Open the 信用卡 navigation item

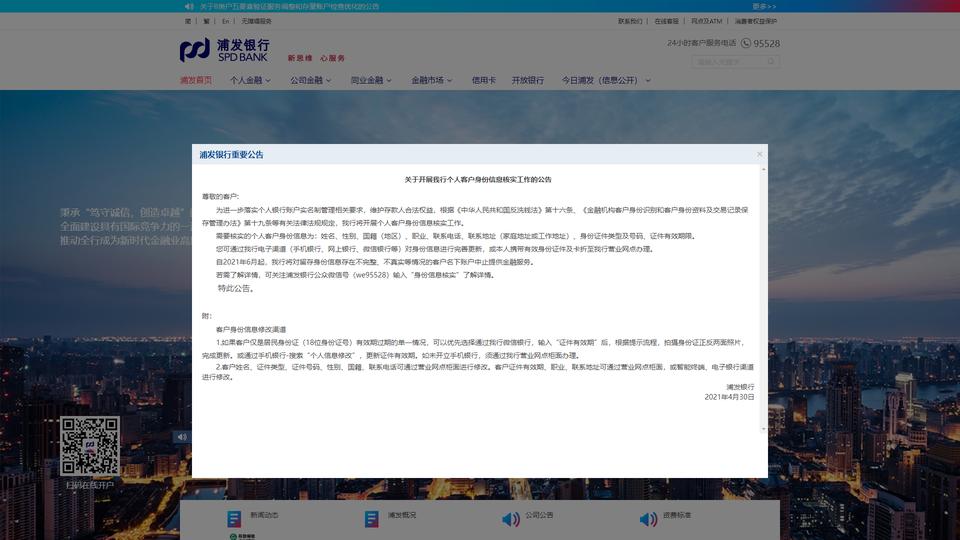pyautogui.click(x=484, y=80)
